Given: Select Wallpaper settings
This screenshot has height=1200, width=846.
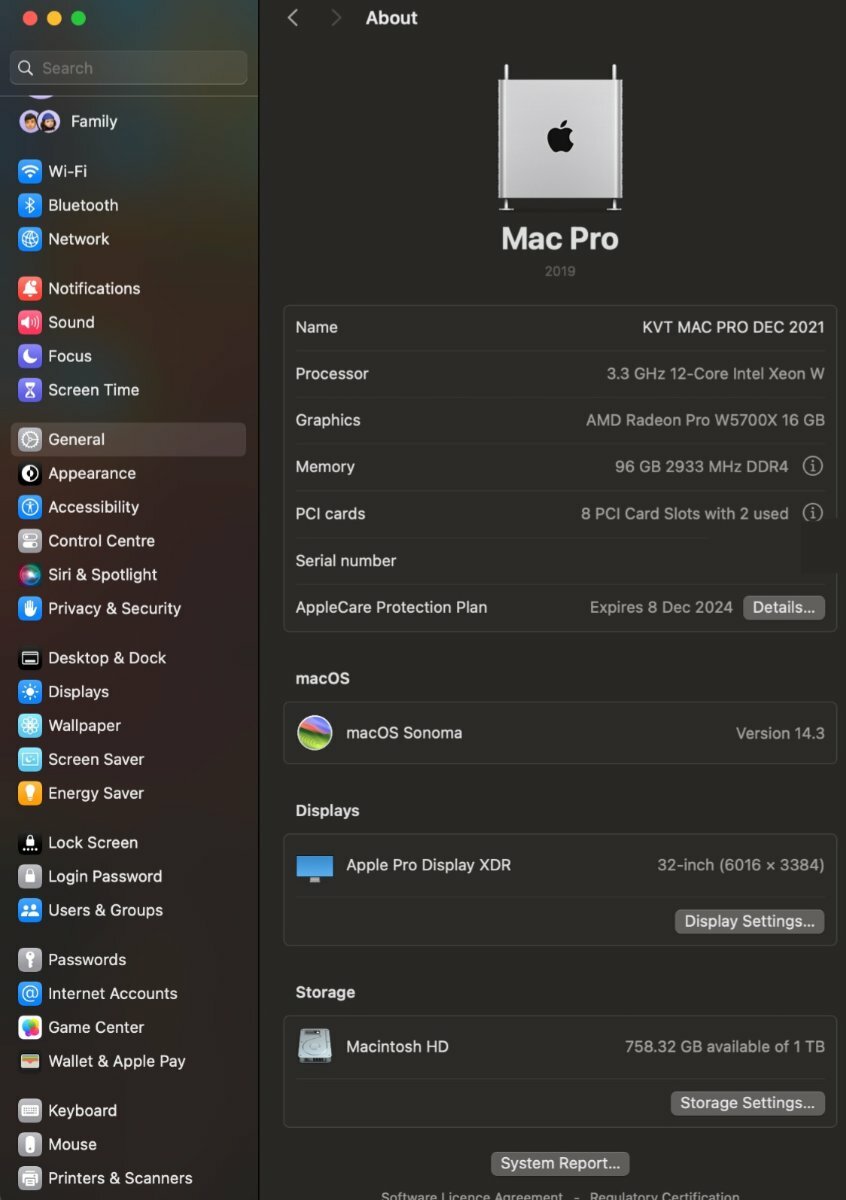Looking at the screenshot, I should point(128,726).
